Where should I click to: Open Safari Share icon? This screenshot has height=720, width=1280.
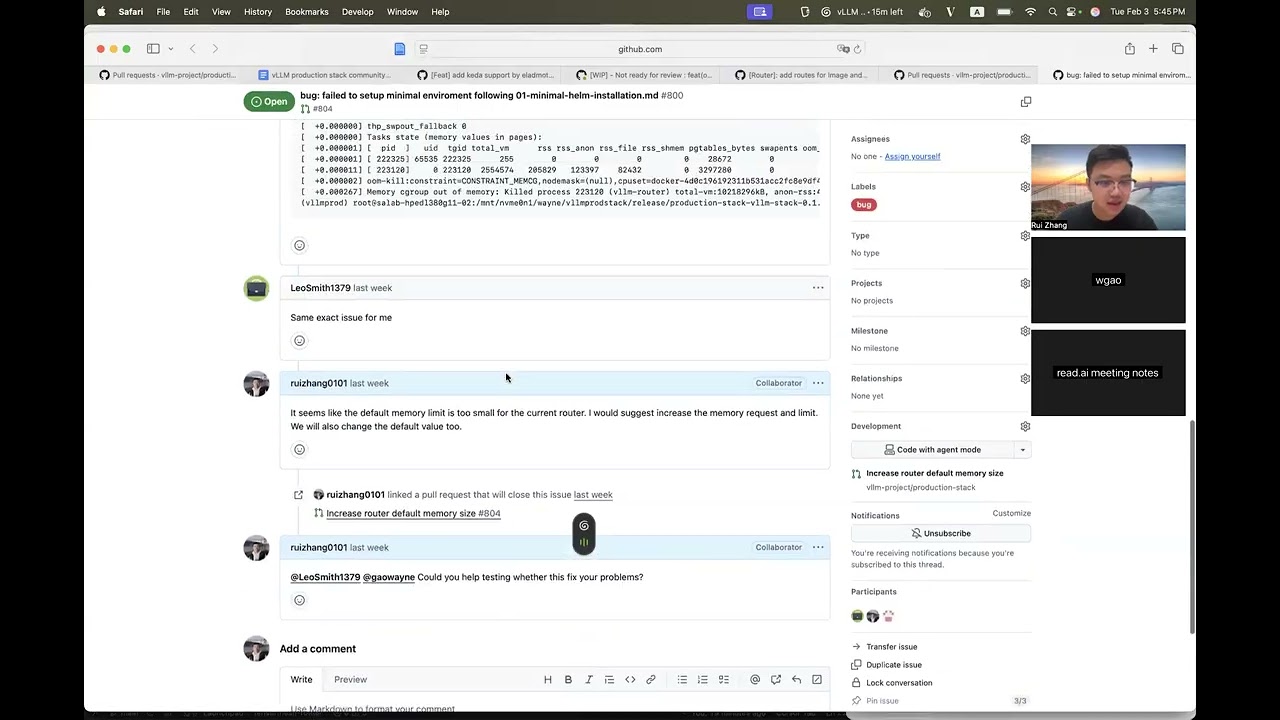(x=1129, y=49)
